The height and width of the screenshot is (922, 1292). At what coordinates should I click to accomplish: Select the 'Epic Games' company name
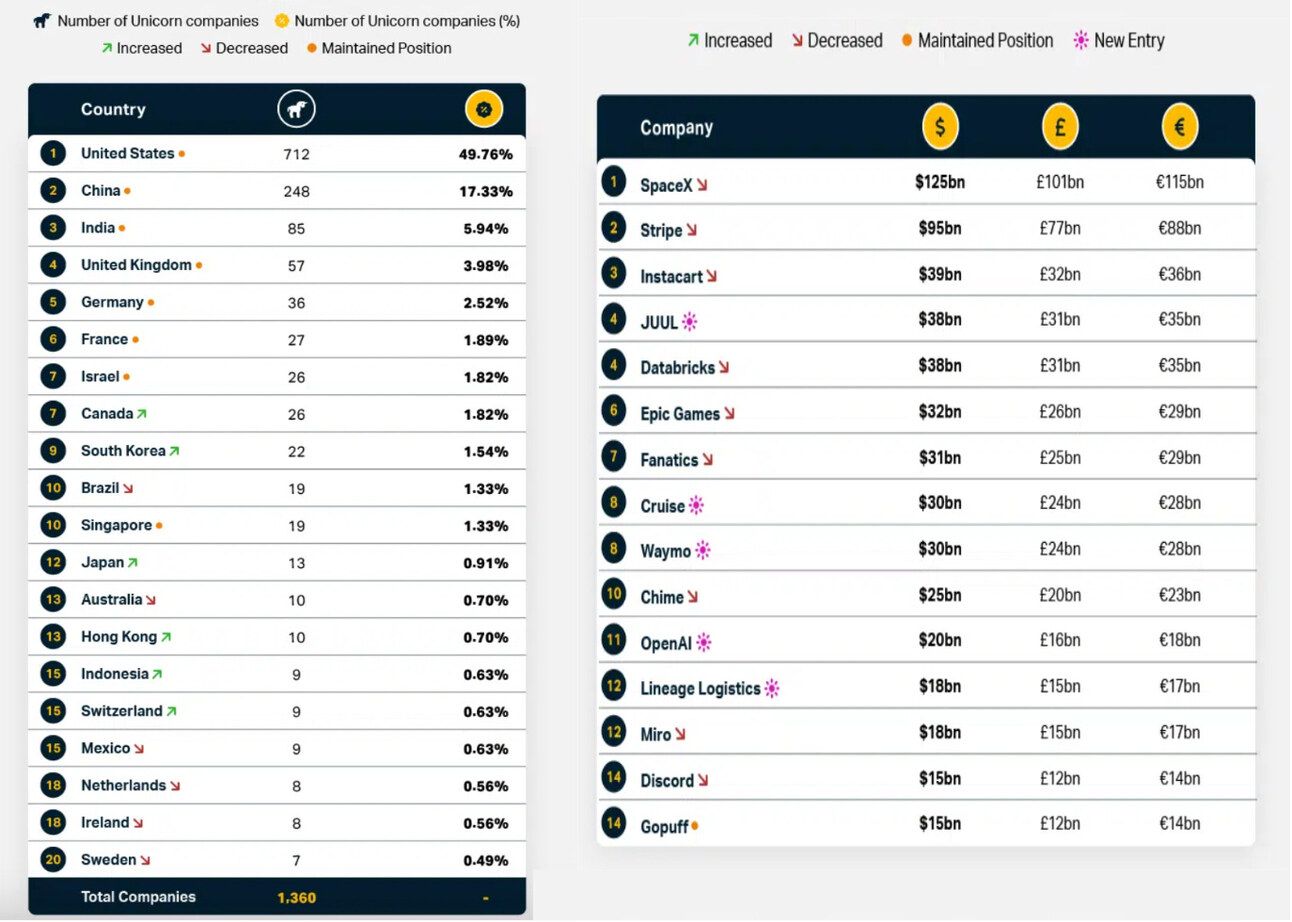tap(680, 414)
